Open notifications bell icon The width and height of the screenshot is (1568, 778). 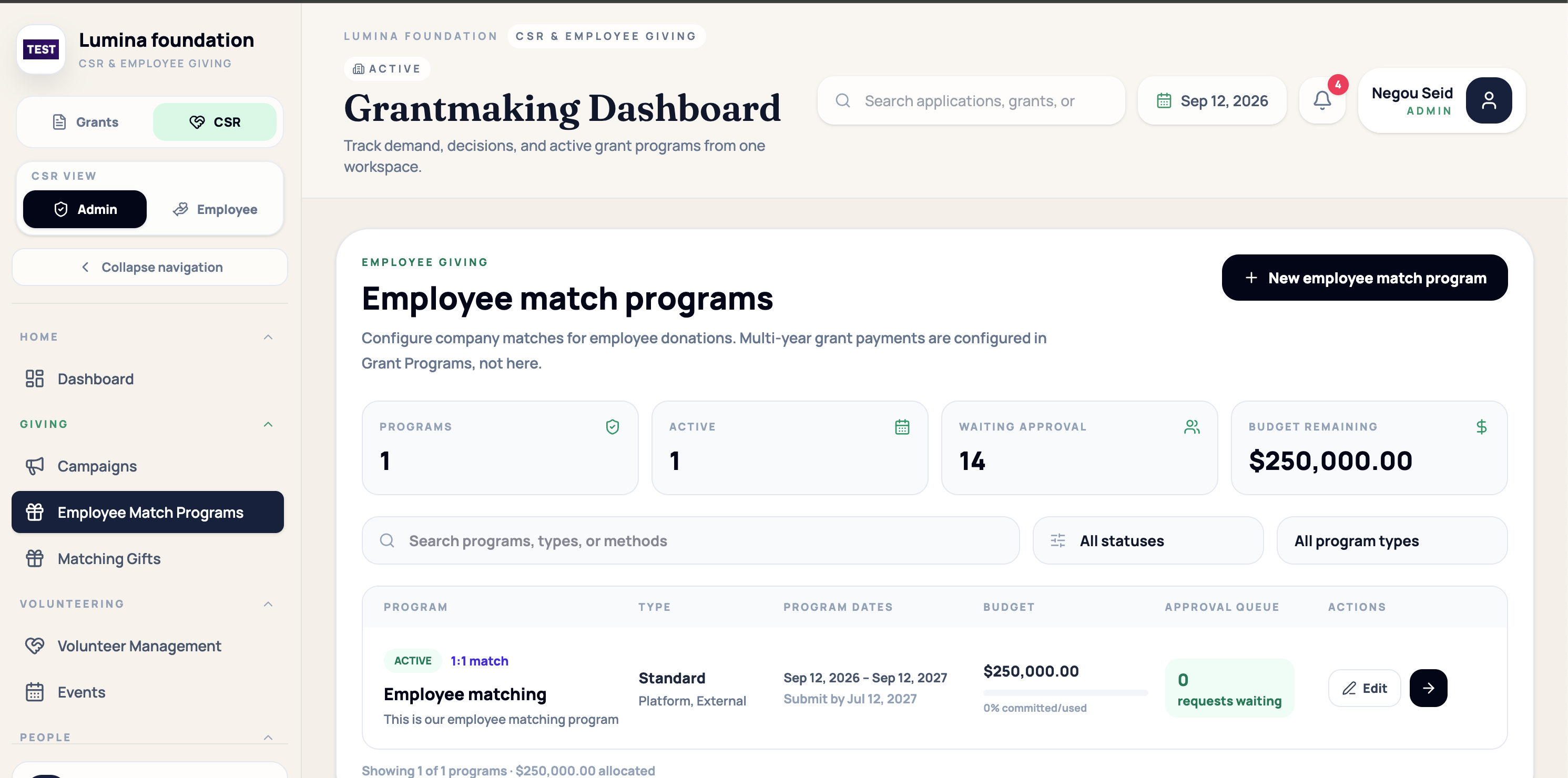pyautogui.click(x=1321, y=100)
